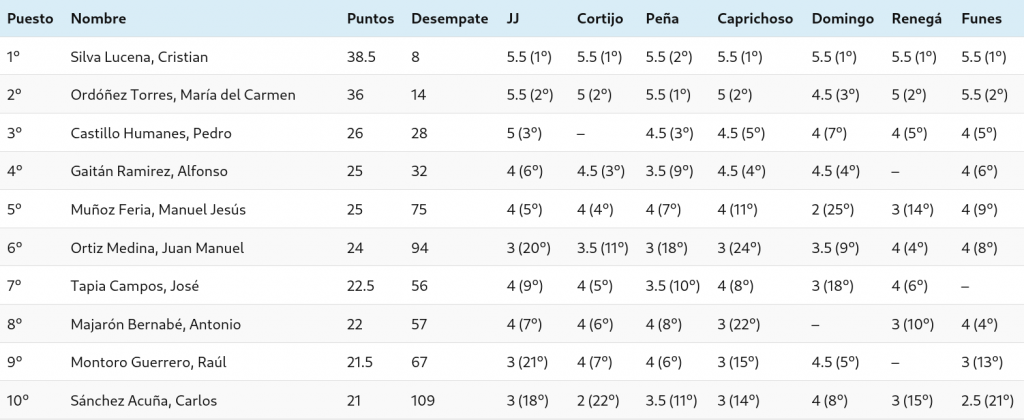Click the Puntos column header
The height and width of the screenshot is (420, 1024).
point(370,18)
